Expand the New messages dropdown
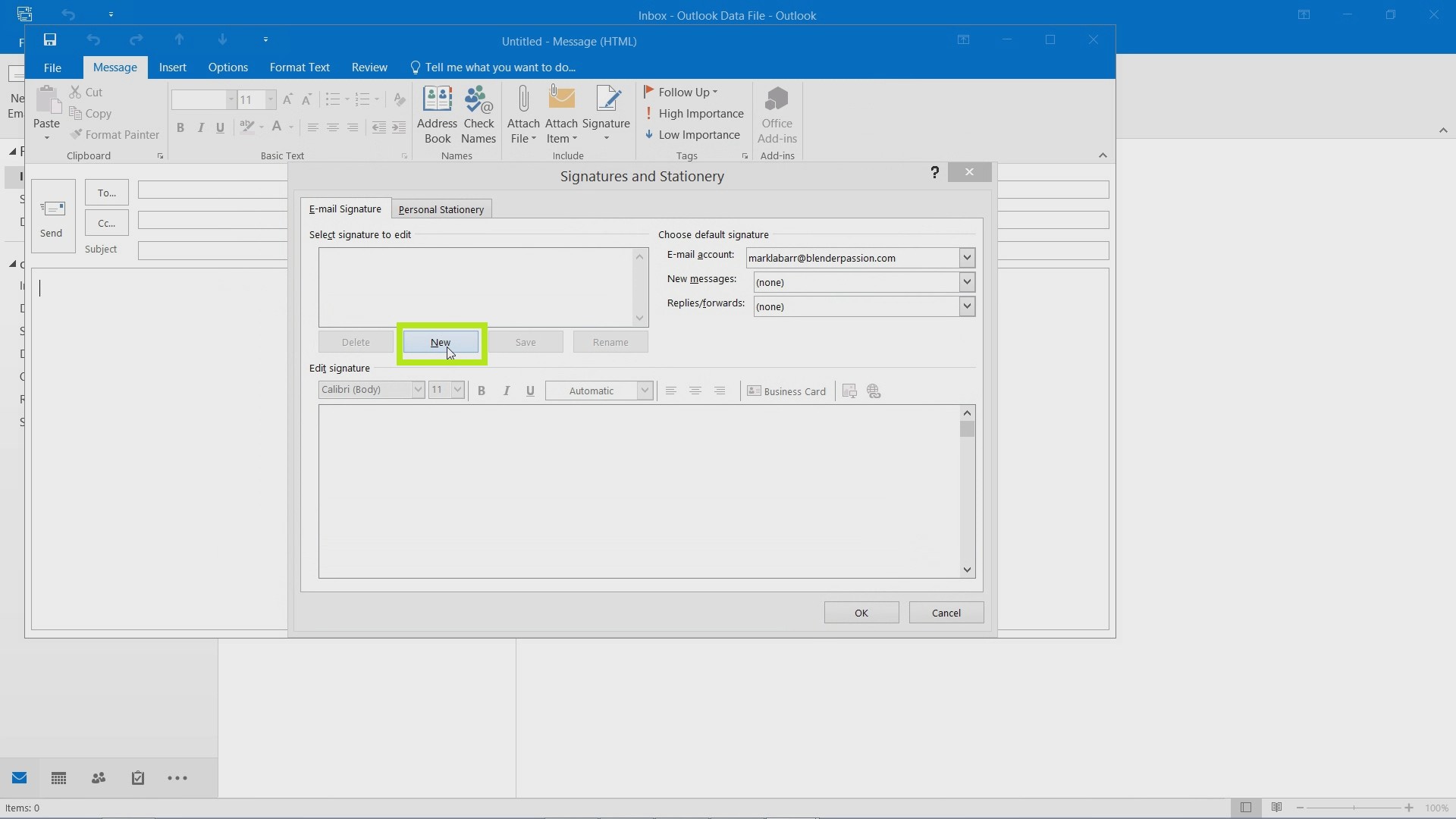This screenshot has width=1456, height=819. click(x=965, y=281)
